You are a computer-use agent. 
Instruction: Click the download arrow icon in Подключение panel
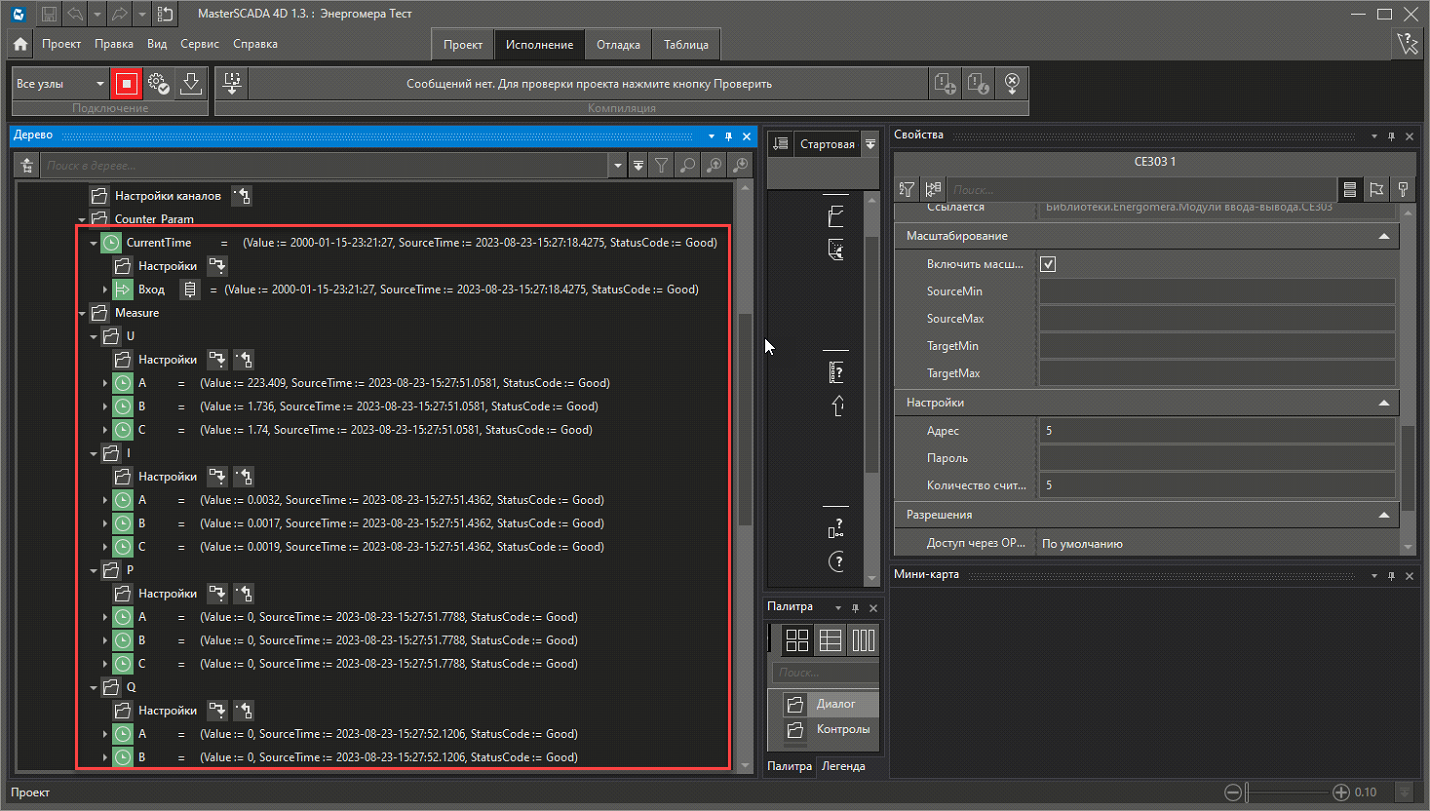pos(190,82)
